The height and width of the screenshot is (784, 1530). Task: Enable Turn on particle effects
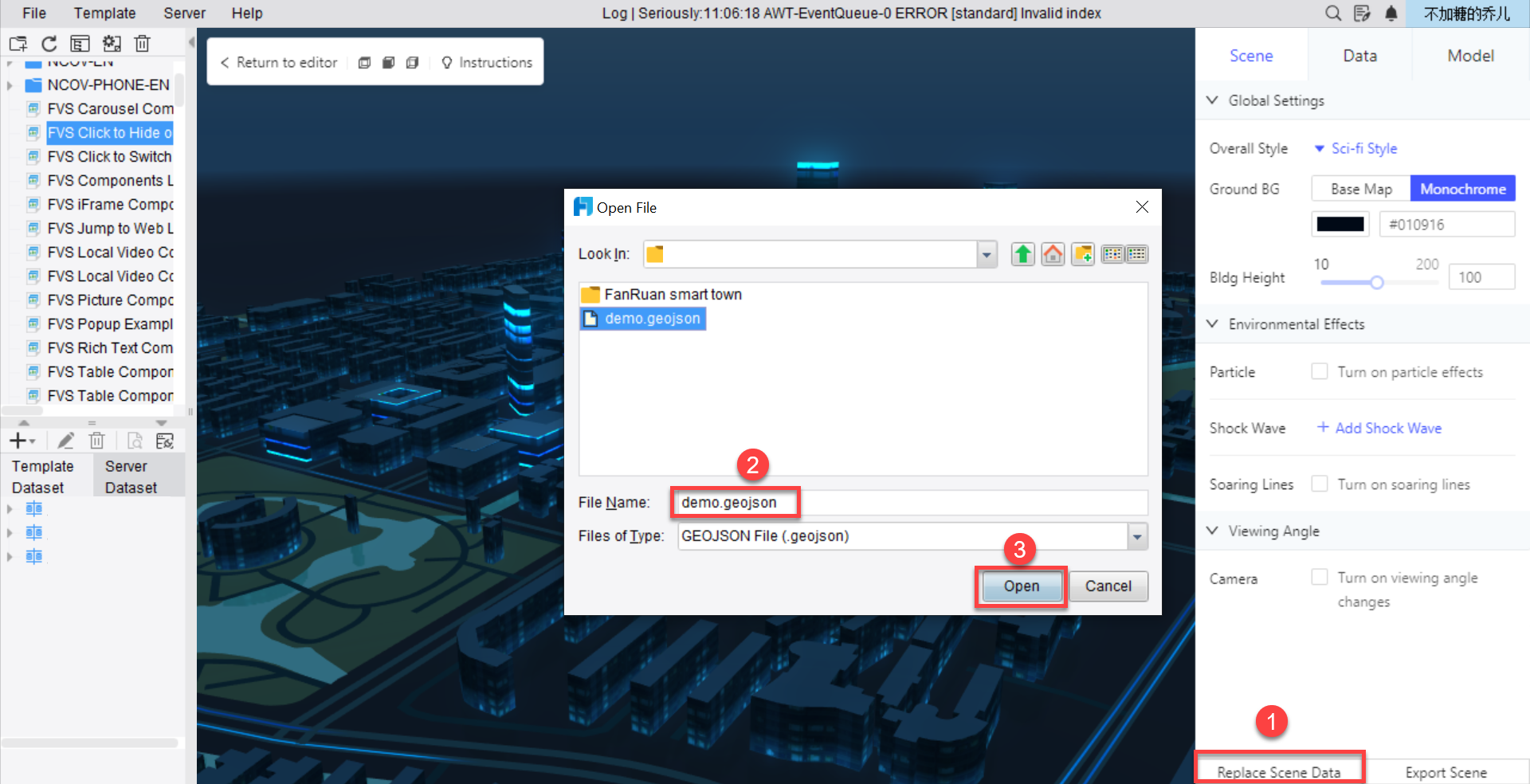click(1320, 371)
